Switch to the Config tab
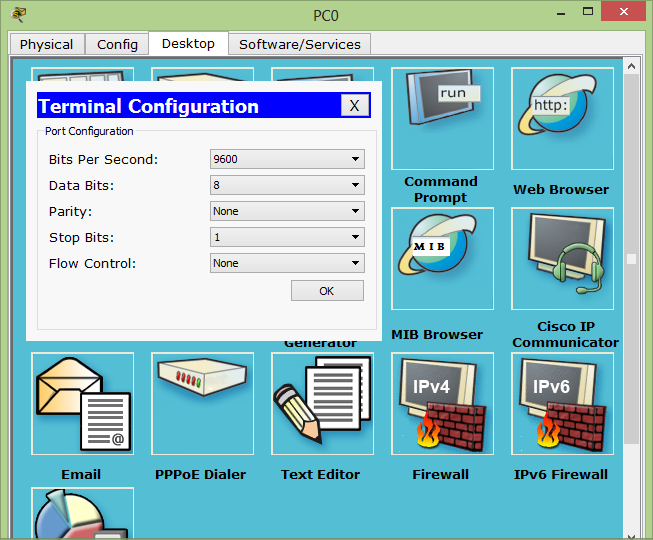The width and height of the screenshot is (653, 540). click(117, 44)
